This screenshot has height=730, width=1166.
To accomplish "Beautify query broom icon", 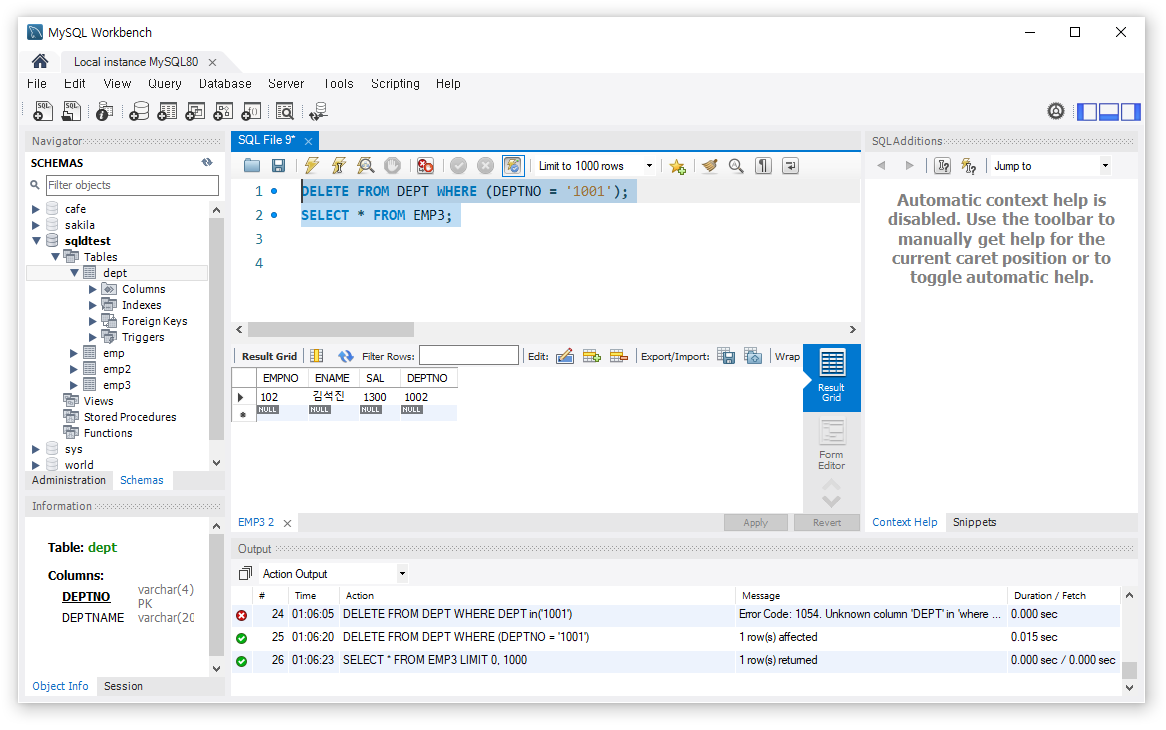I will tap(709, 166).
